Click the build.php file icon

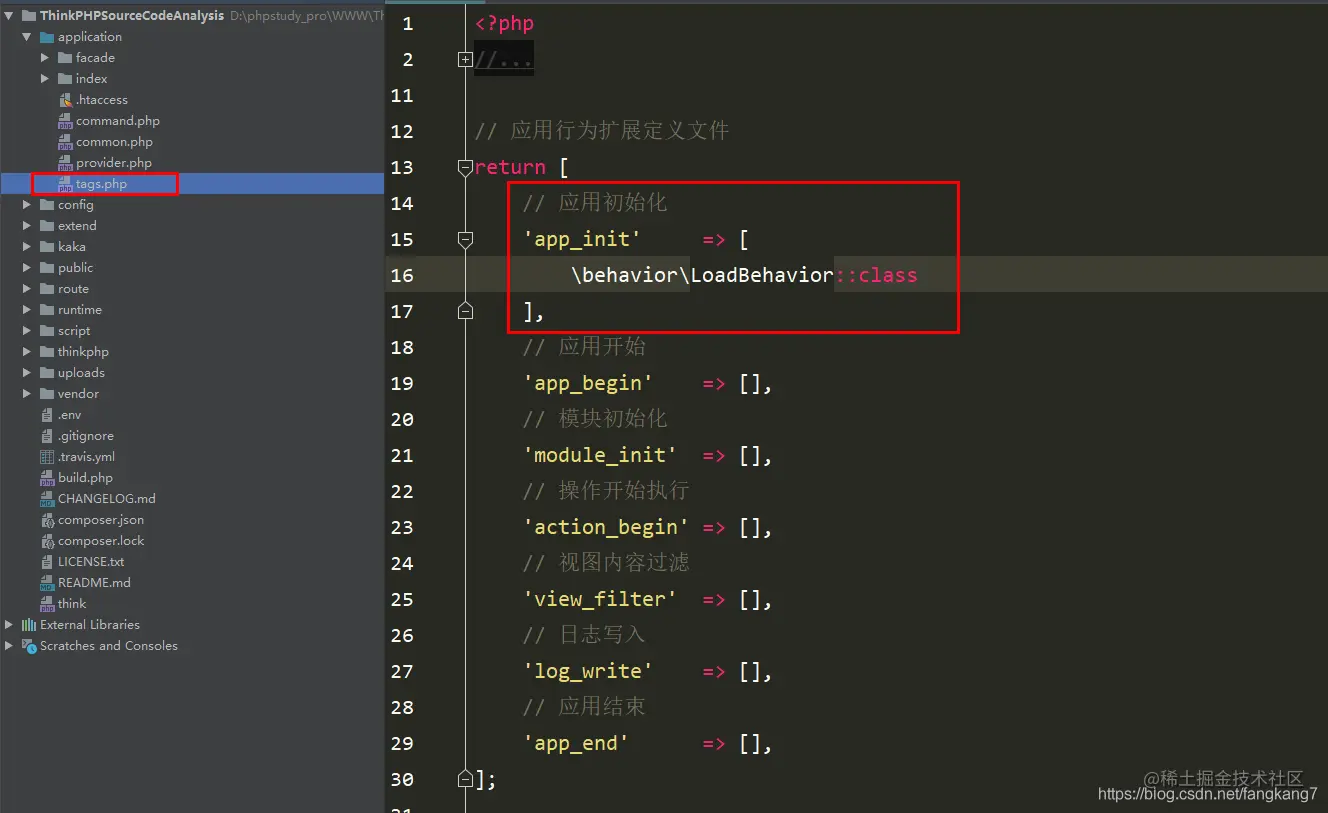47,478
